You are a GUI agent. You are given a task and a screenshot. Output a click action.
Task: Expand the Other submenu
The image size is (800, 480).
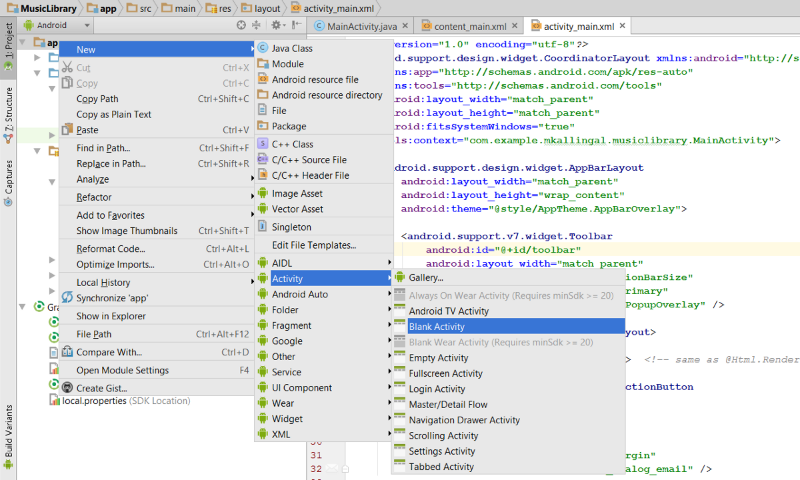pyautogui.click(x=324, y=357)
